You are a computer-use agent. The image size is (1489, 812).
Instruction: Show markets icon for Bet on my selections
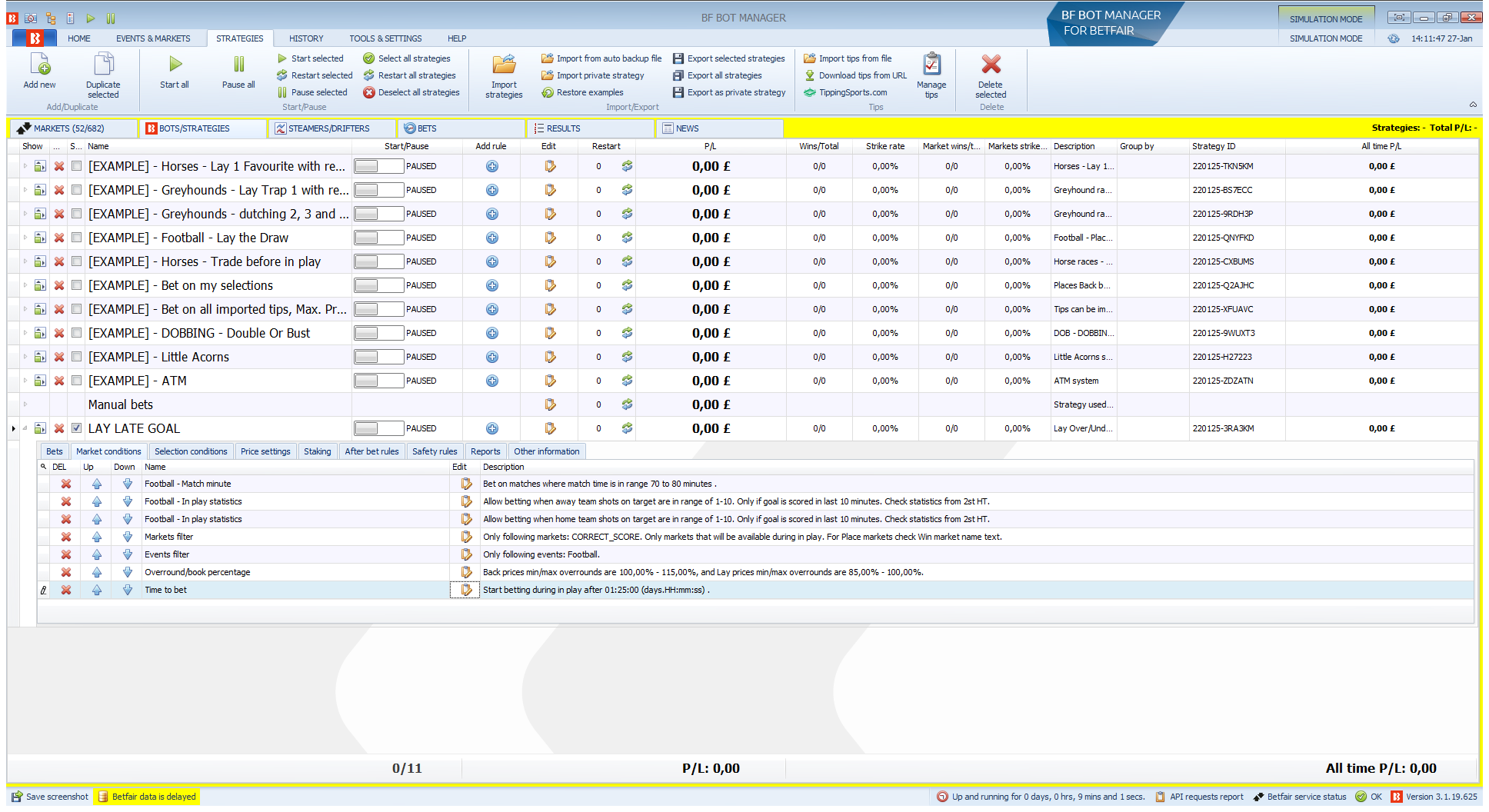point(40,285)
